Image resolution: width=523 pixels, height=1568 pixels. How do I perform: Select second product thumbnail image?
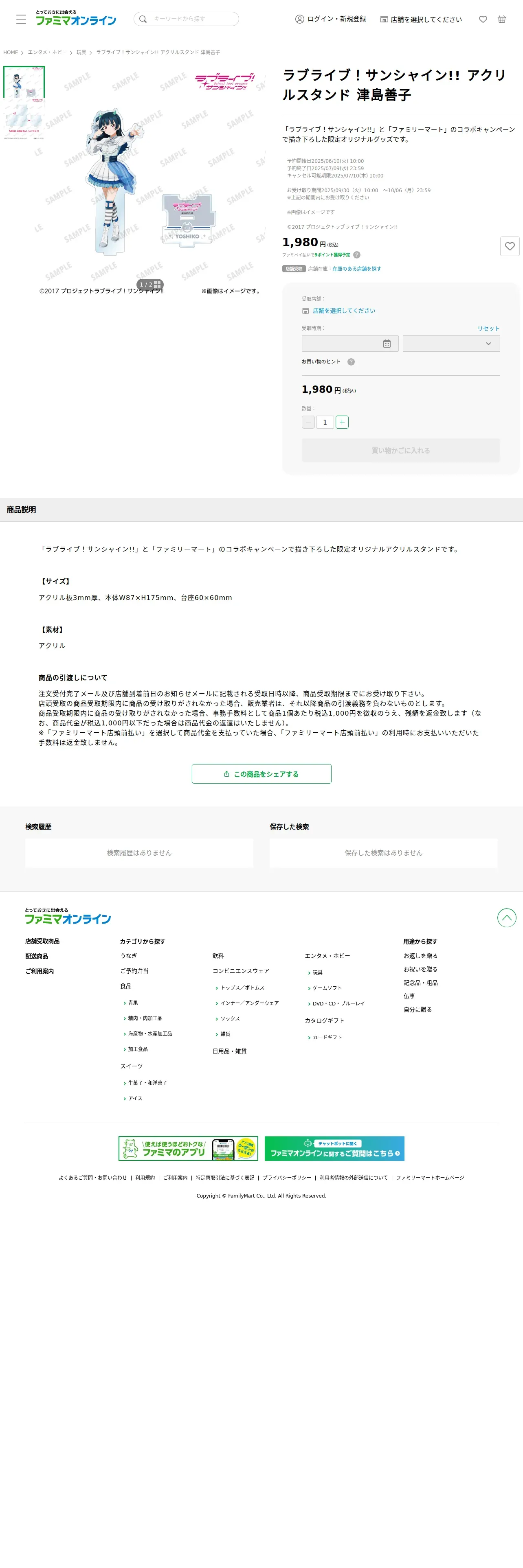(24, 119)
